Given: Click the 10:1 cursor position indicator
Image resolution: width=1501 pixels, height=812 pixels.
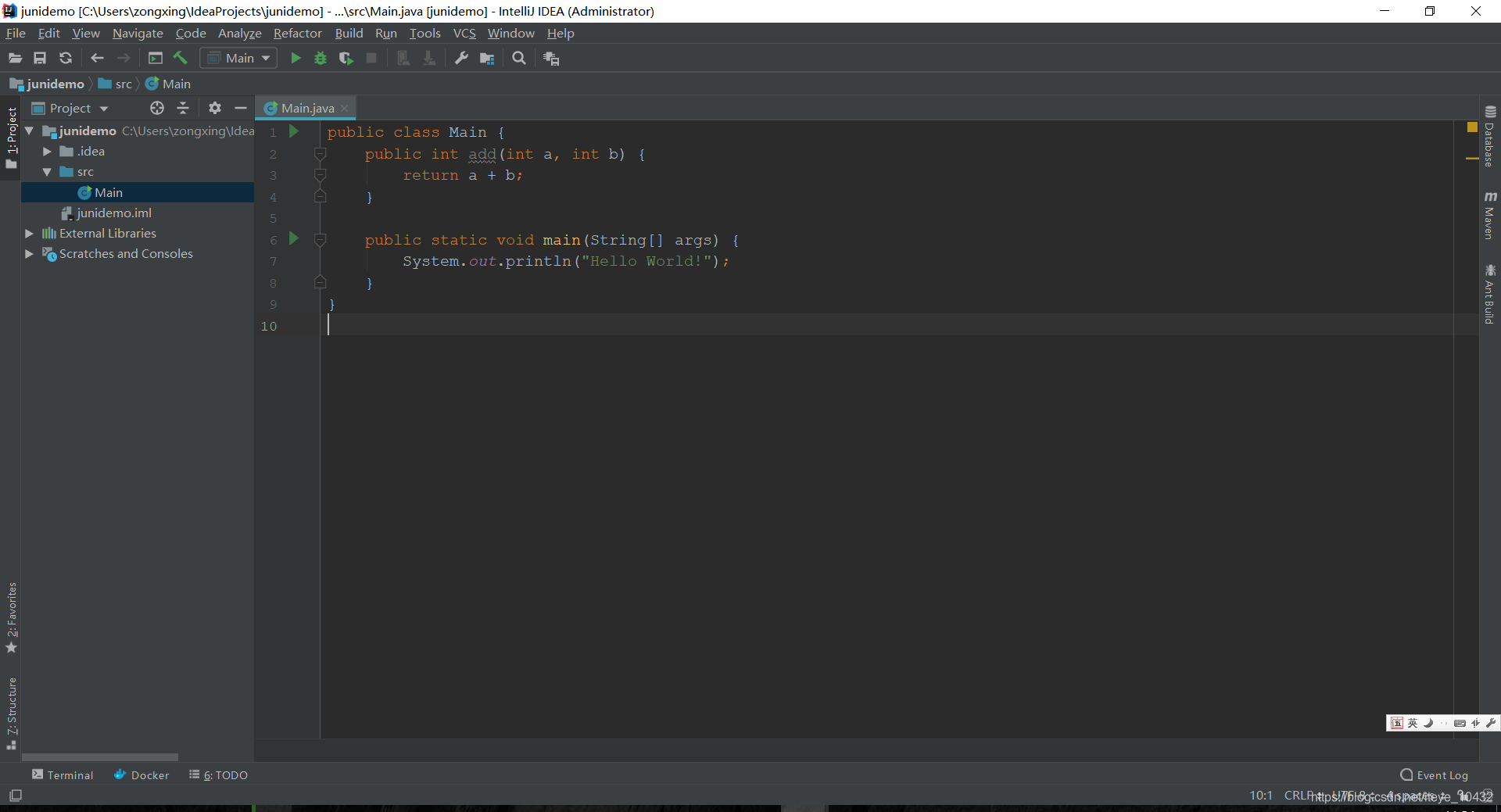Looking at the screenshot, I should pos(1260,796).
